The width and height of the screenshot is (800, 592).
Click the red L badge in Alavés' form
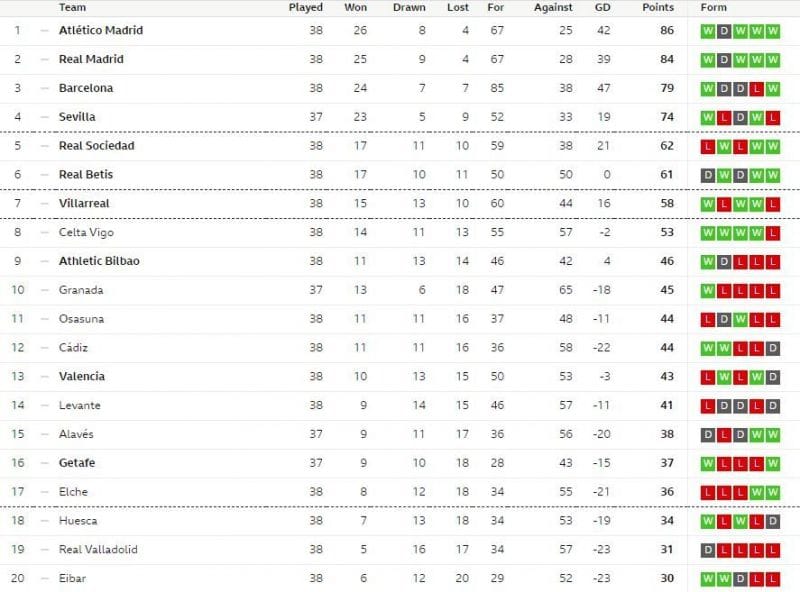pos(724,436)
